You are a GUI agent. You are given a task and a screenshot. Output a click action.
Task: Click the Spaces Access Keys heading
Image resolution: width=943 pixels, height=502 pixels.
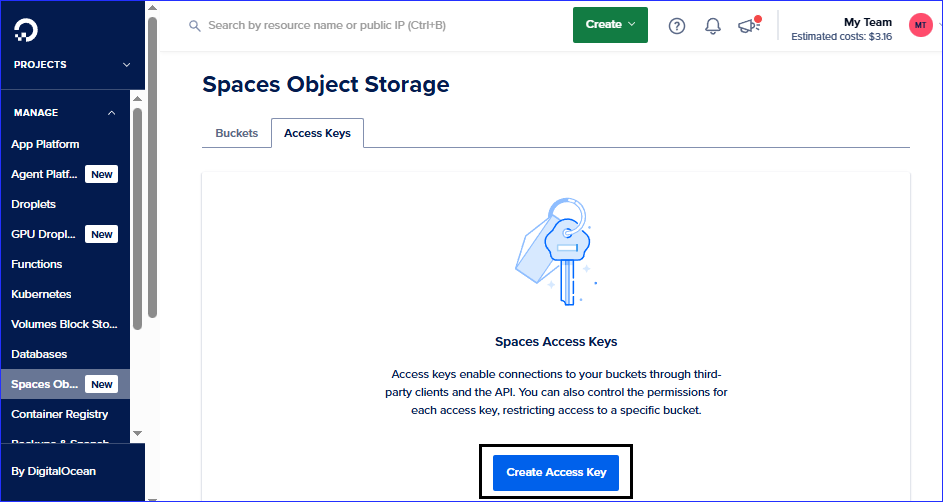[556, 342]
